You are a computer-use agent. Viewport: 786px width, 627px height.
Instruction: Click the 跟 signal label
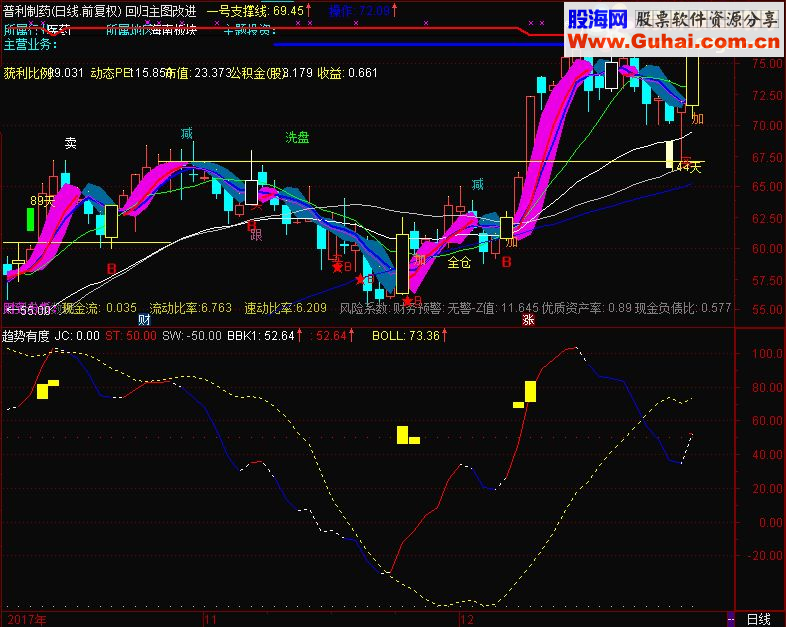coord(256,235)
